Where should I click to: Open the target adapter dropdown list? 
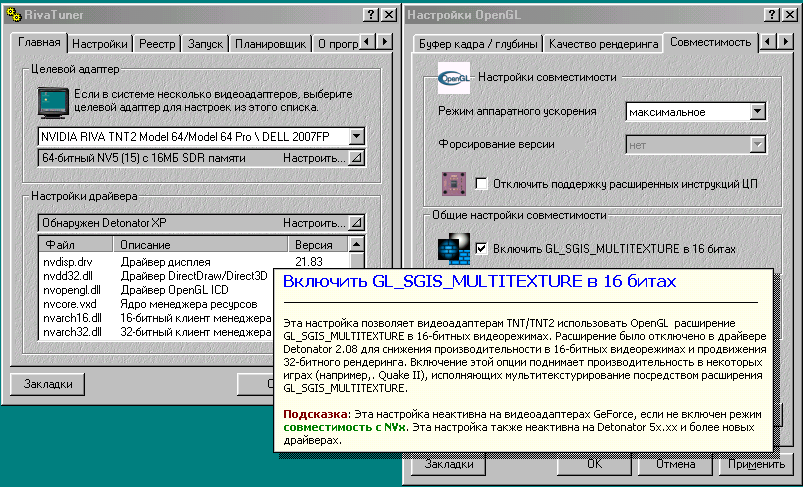[356, 137]
